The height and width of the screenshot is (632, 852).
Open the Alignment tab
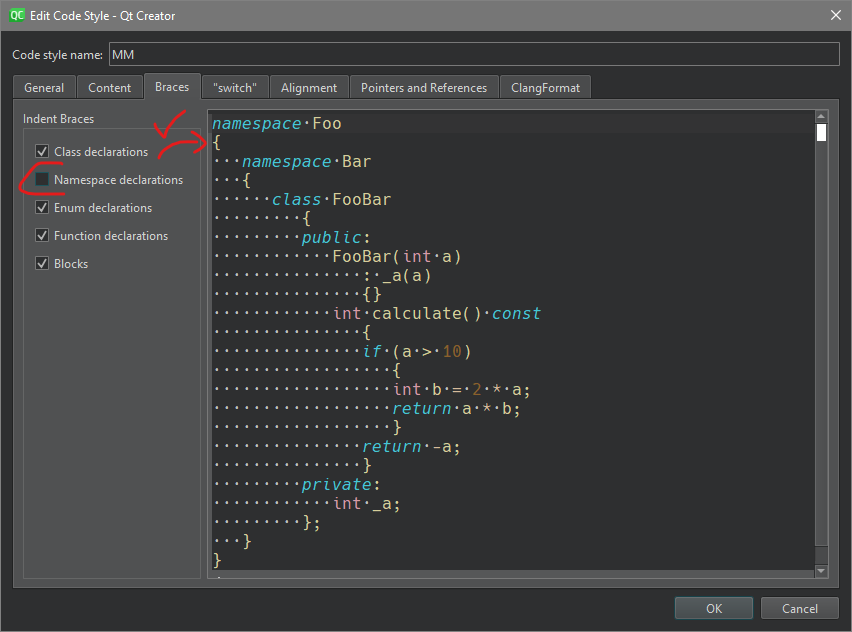coord(309,87)
